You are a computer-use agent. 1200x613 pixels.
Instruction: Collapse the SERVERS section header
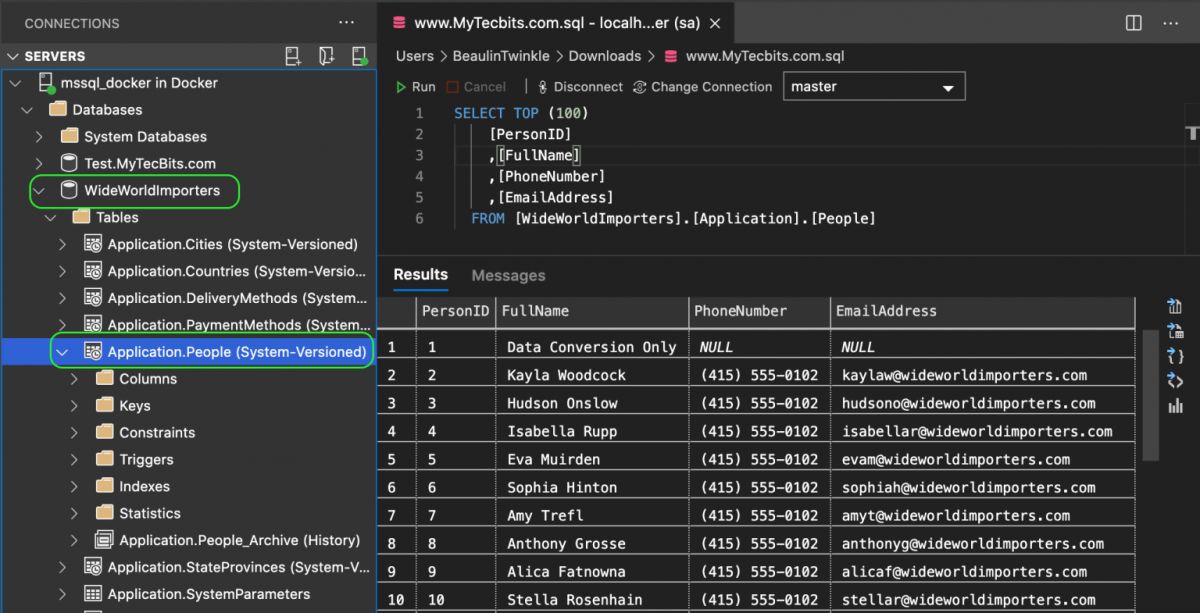13,57
